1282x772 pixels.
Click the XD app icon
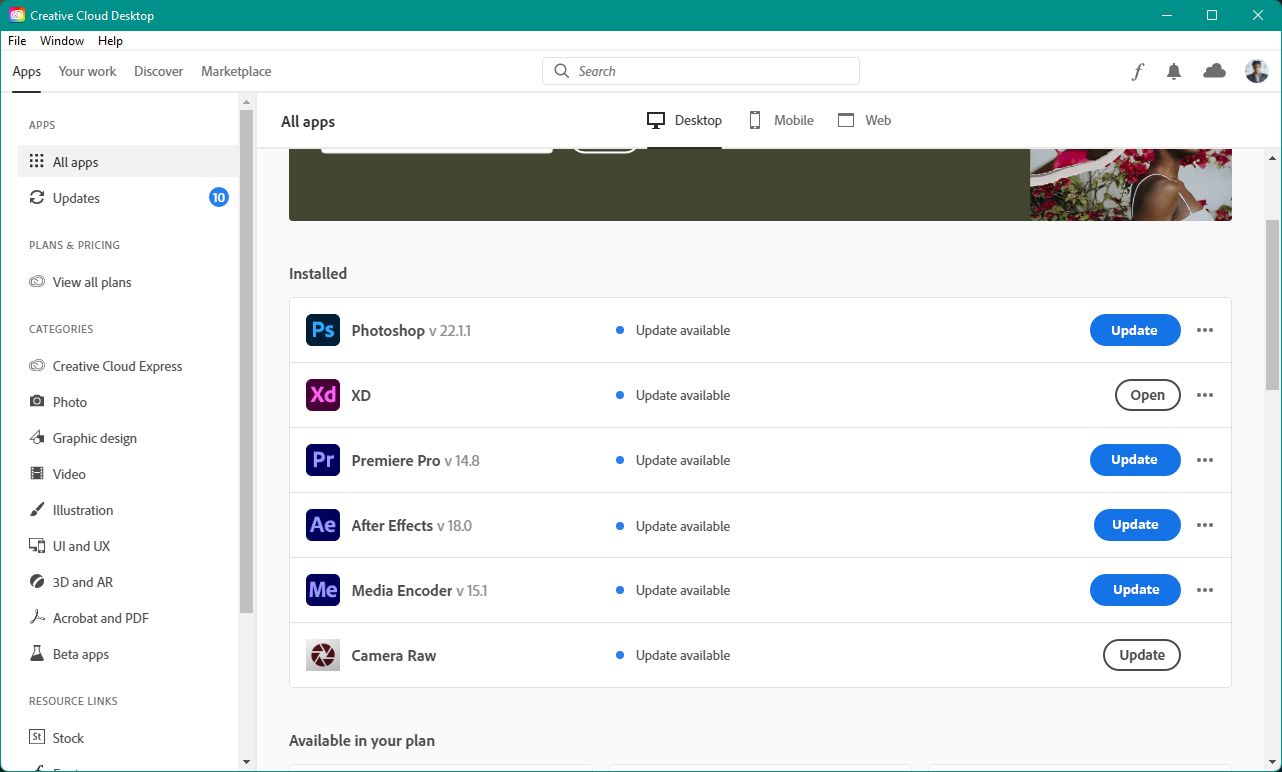(323, 395)
